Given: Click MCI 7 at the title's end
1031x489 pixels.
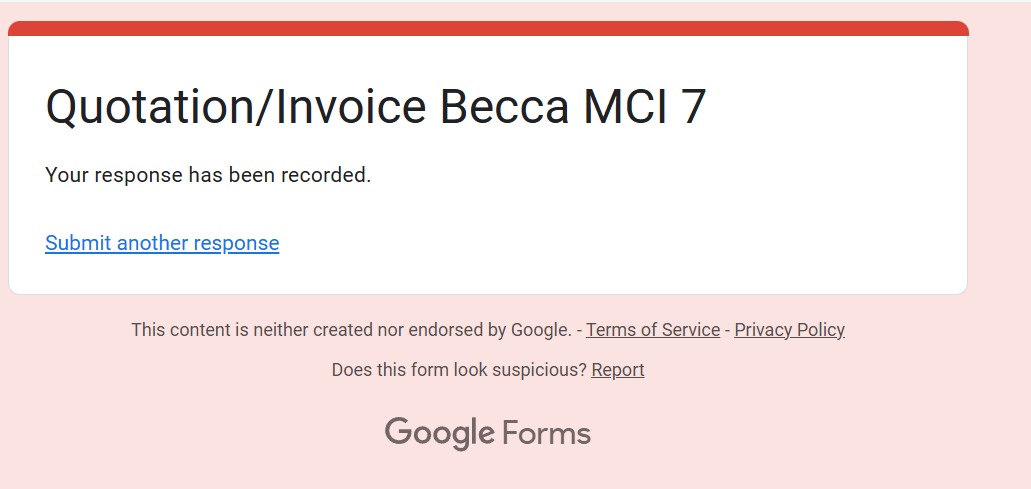Looking at the screenshot, I should click(x=643, y=107).
